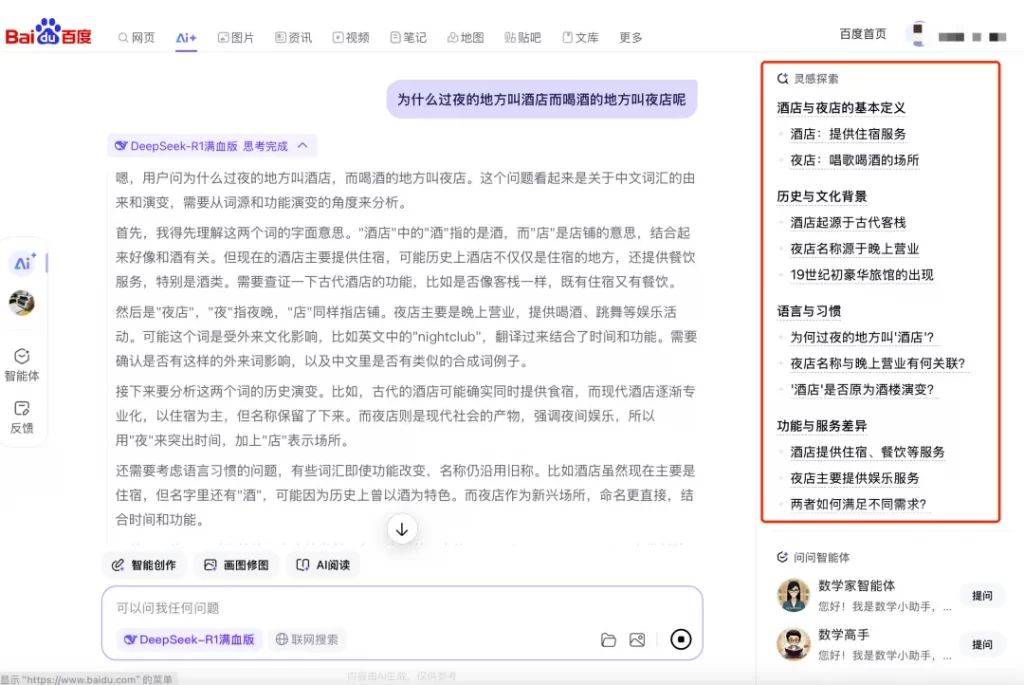Click the folder upload icon
The image size is (1024, 685).
point(608,640)
